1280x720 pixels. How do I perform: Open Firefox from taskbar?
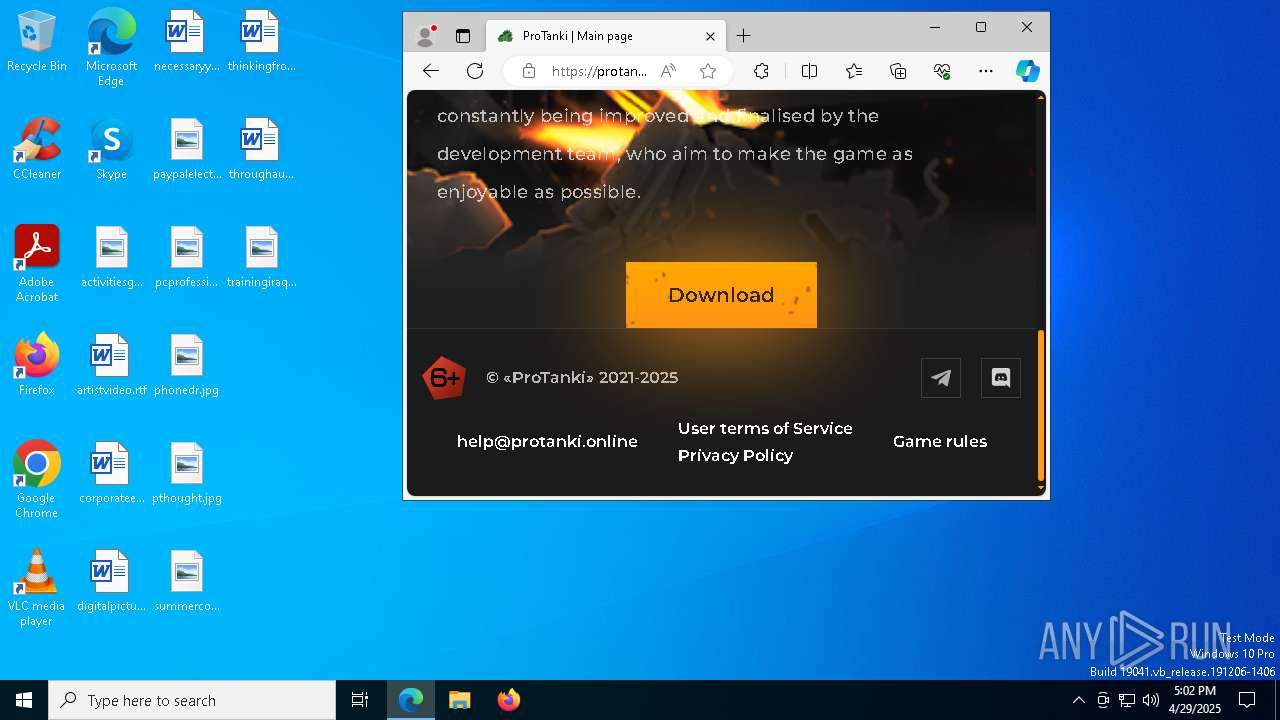coord(509,700)
